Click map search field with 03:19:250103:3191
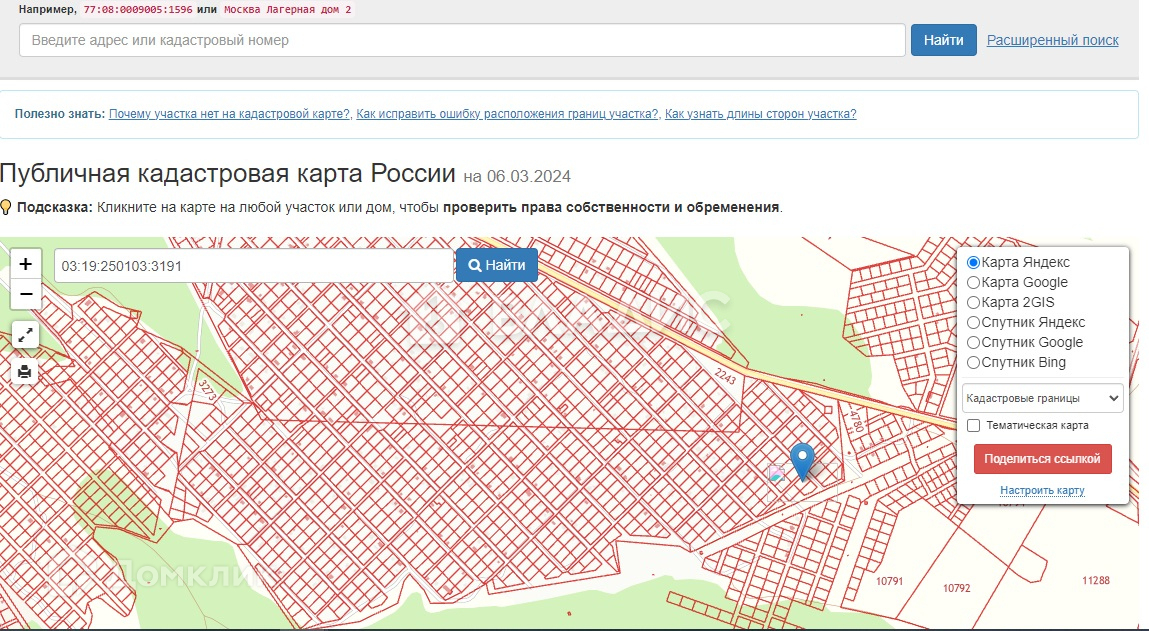1149x631 pixels. point(254,266)
